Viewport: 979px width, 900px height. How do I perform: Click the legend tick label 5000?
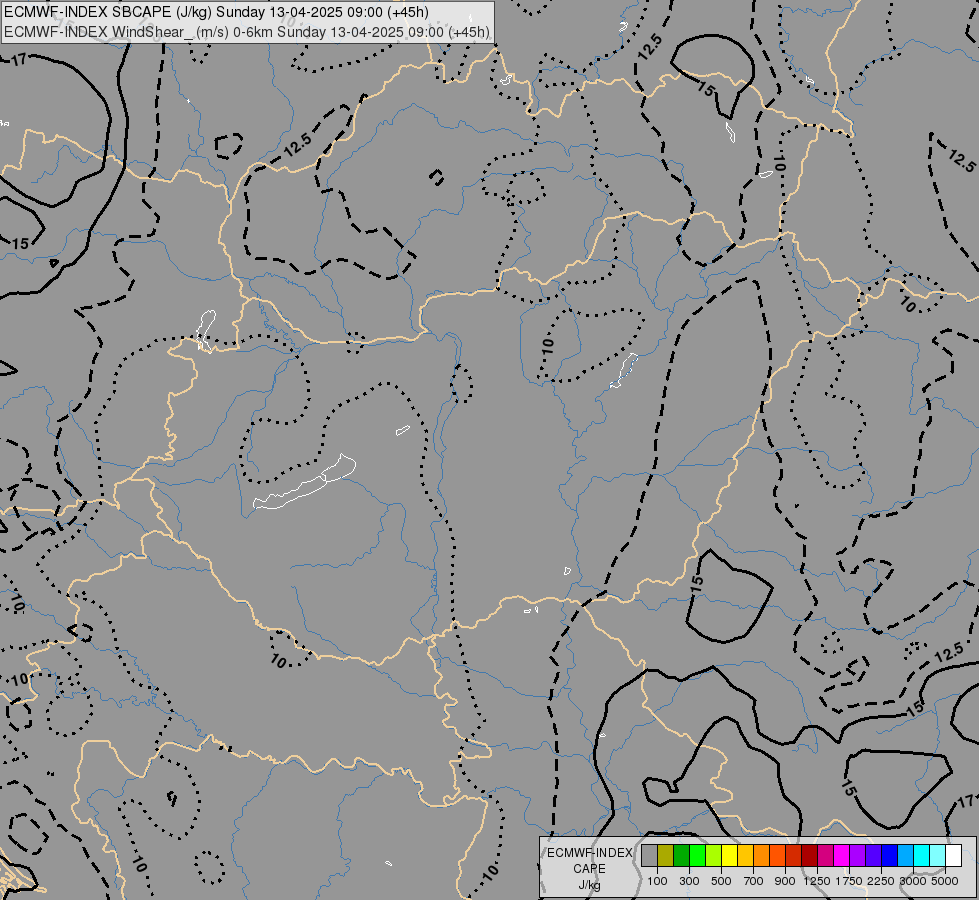(x=945, y=881)
